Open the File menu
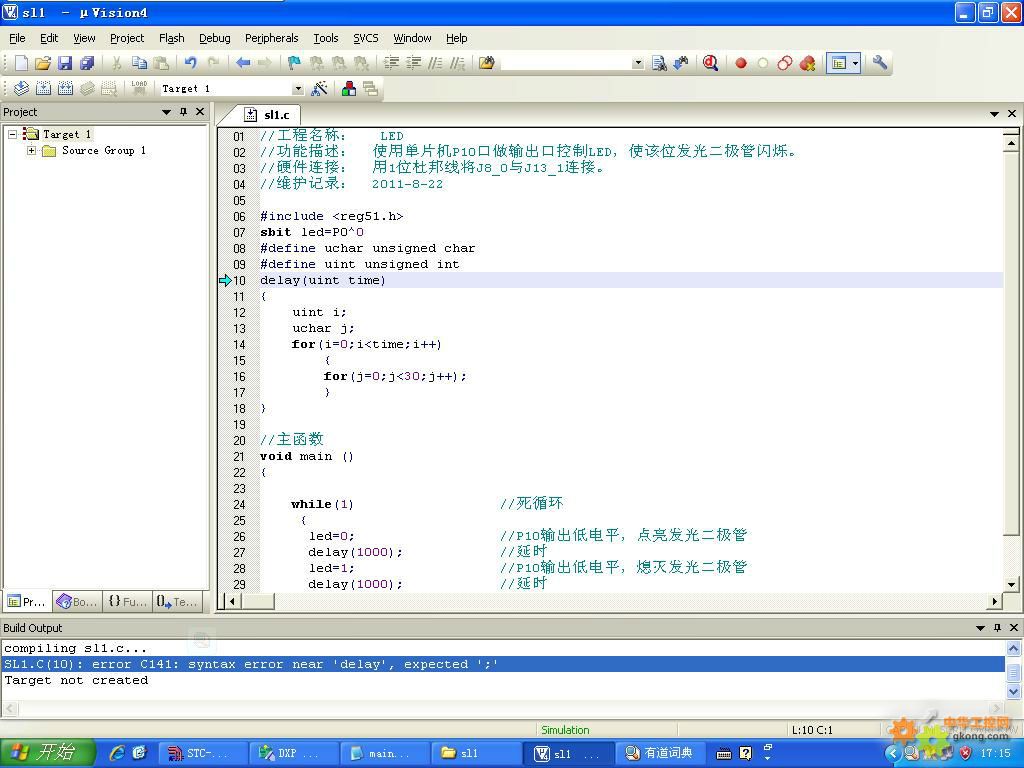The width and height of the screenshot is (1024, 768). point(18,38)
